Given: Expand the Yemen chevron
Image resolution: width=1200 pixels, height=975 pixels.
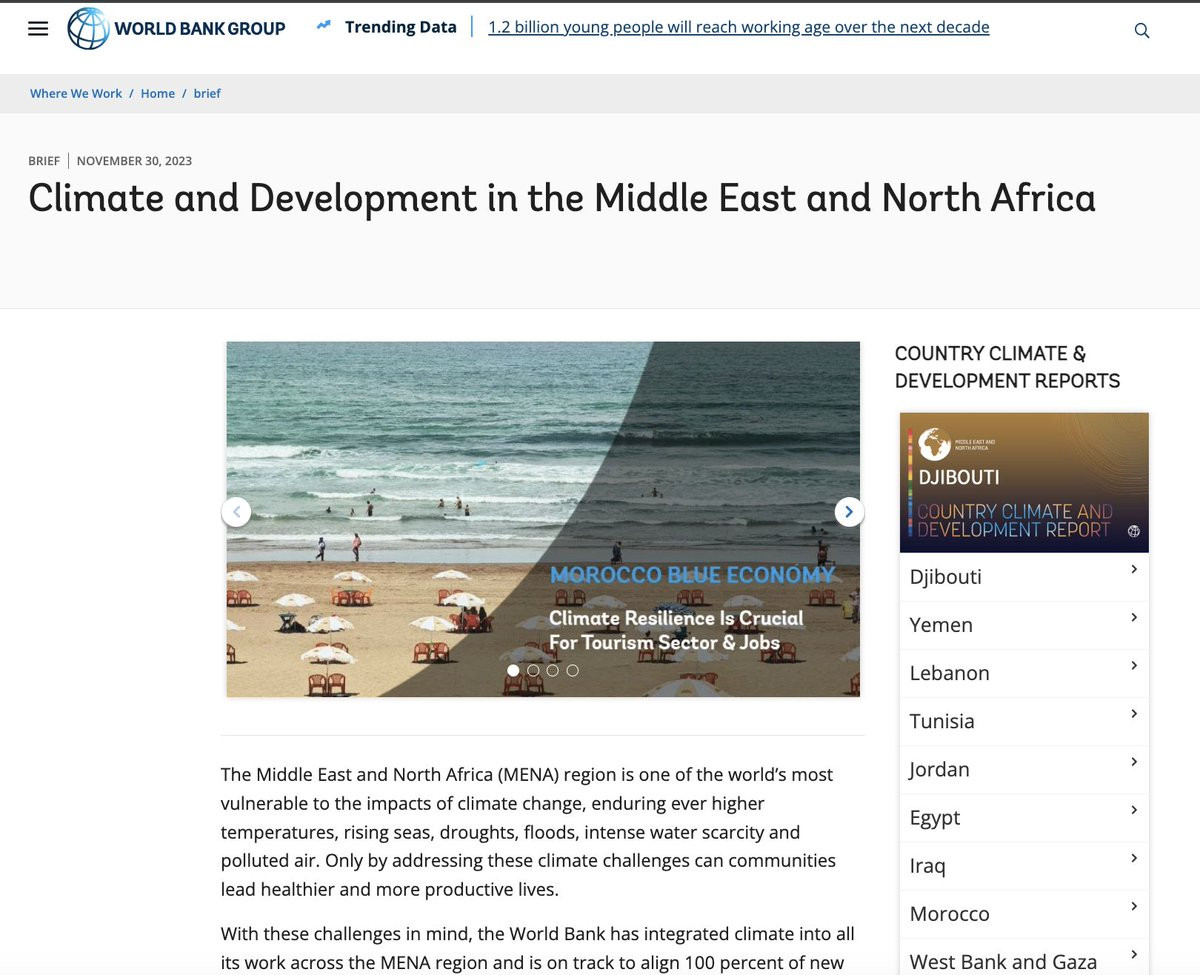Looking at the screenshot, I should point(1134,617).
